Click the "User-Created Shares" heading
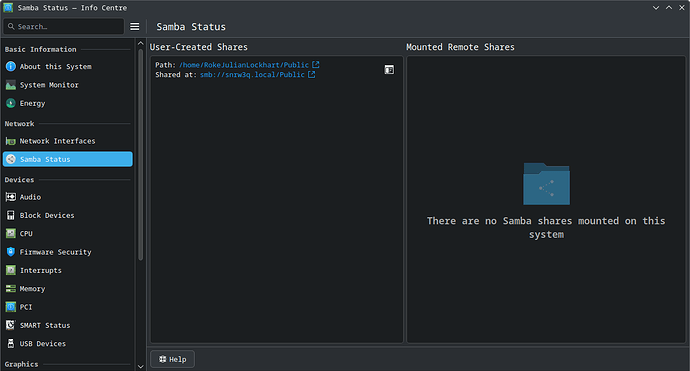Image resolution: width=690 pixels, height=371 pixels. 198,47
